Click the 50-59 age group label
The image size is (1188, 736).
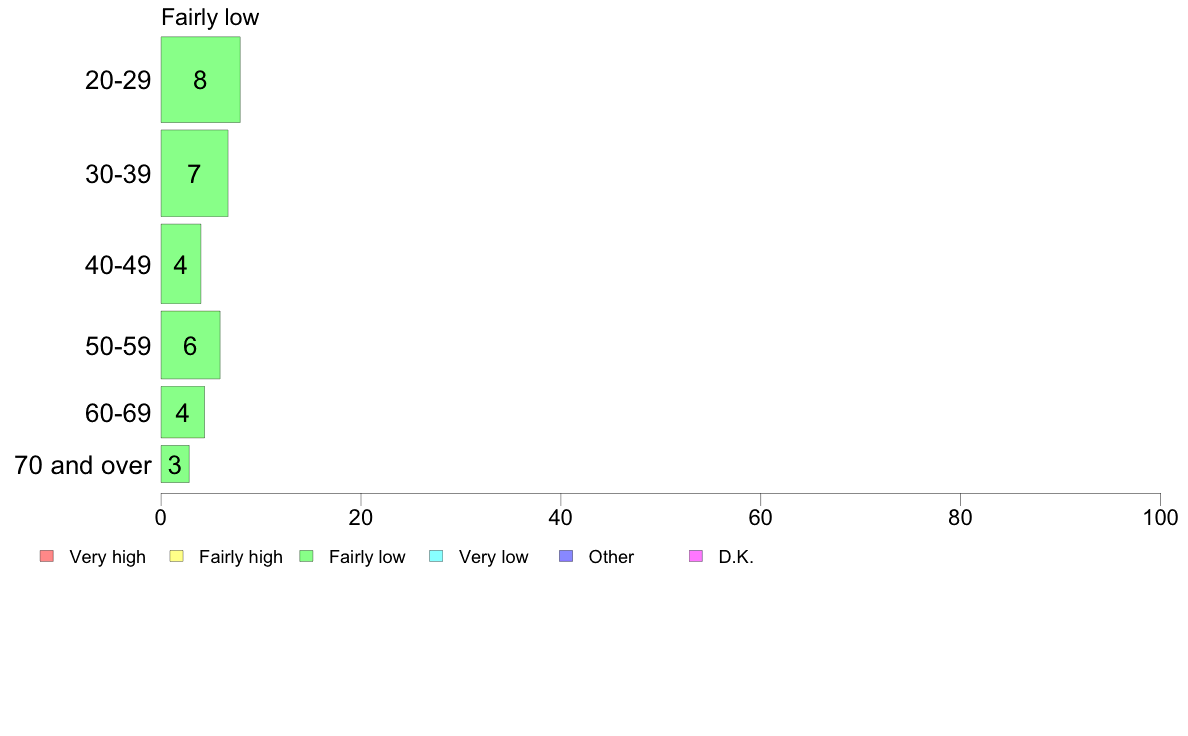(118, 346)
